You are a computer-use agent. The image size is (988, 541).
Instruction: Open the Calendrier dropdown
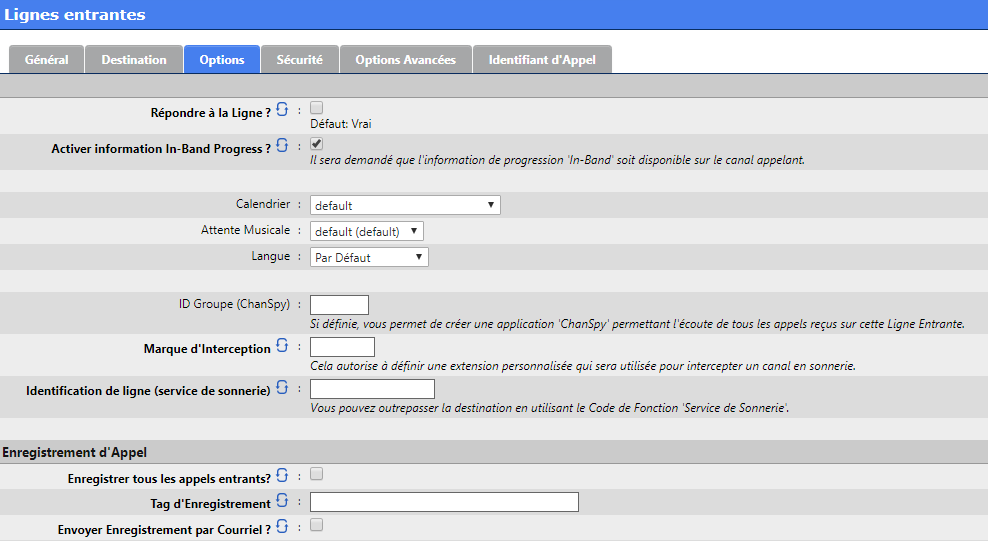405,205
